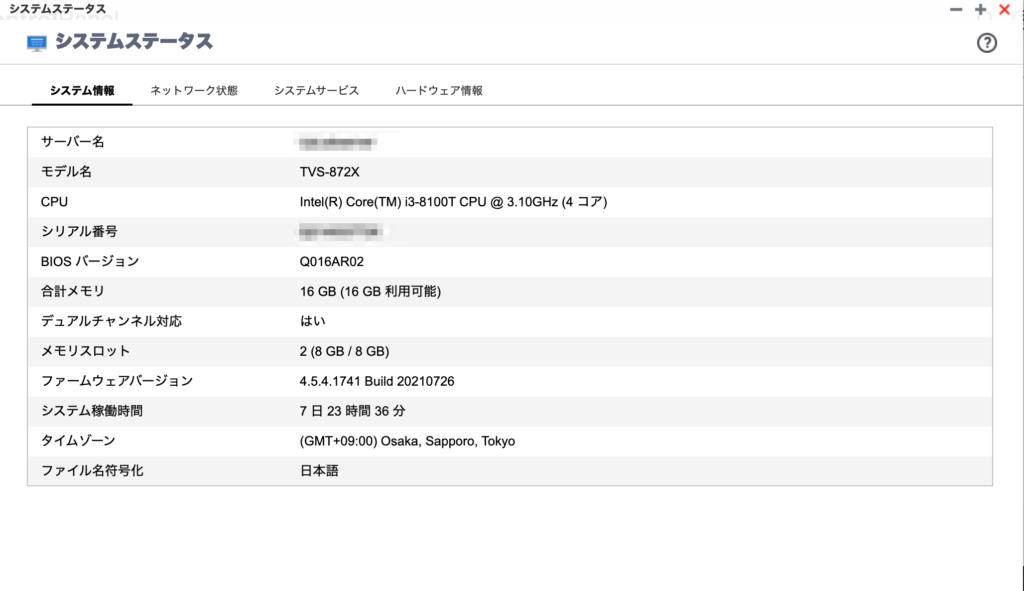Switch to the ハードウェア情報 tab
The image size is (1024, 591).
pos(436,89)
